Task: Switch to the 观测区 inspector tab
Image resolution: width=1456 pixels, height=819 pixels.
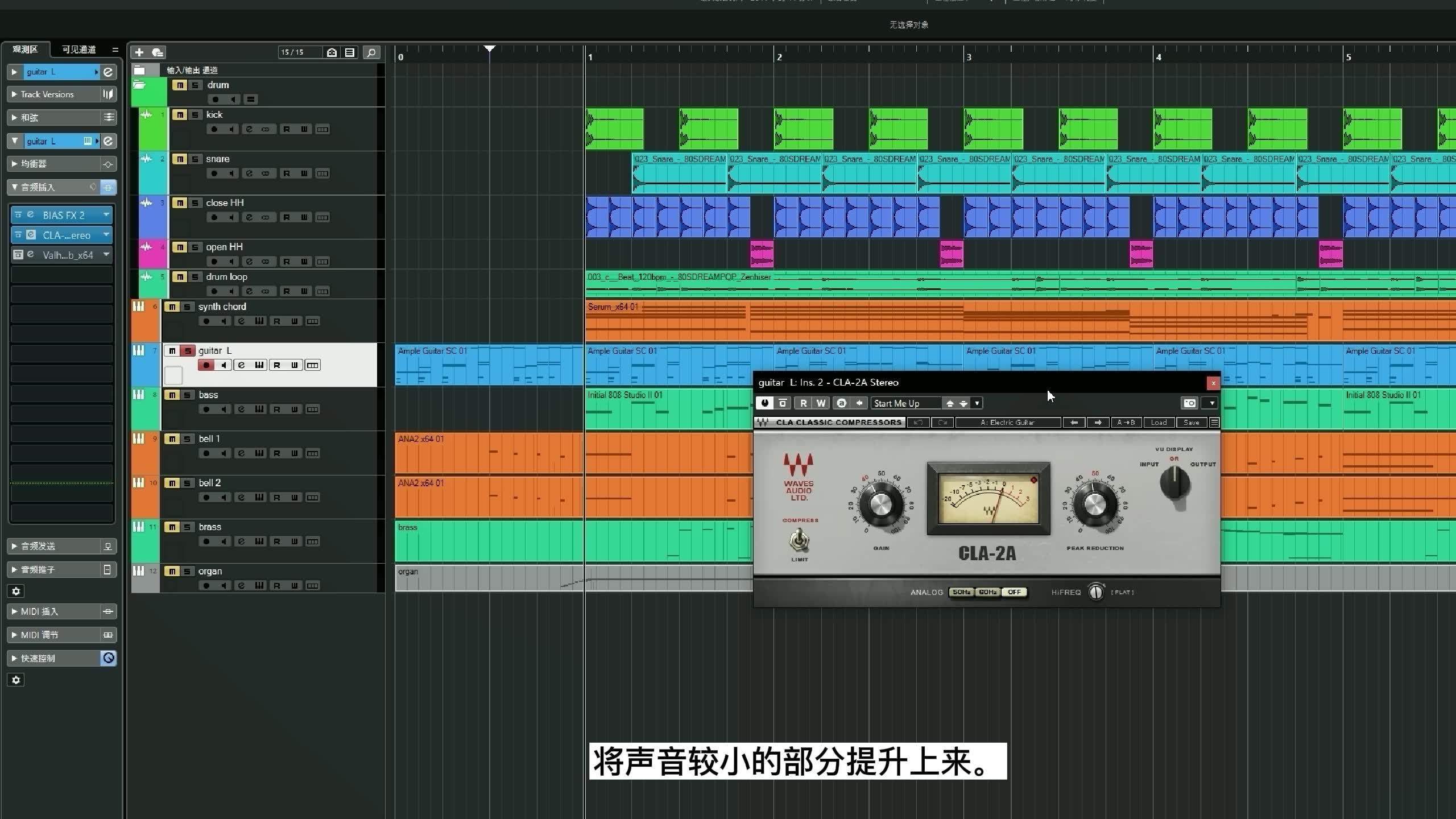Action: (25, 49)
